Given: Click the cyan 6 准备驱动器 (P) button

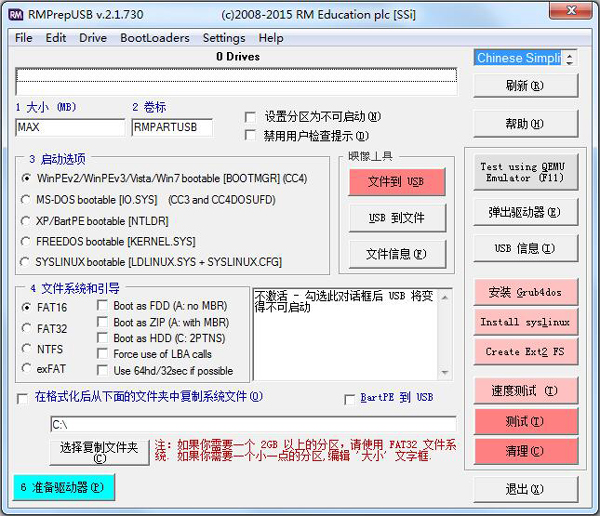Looking at the screenshot, I should pyautogui.click(x=64, y=487).
